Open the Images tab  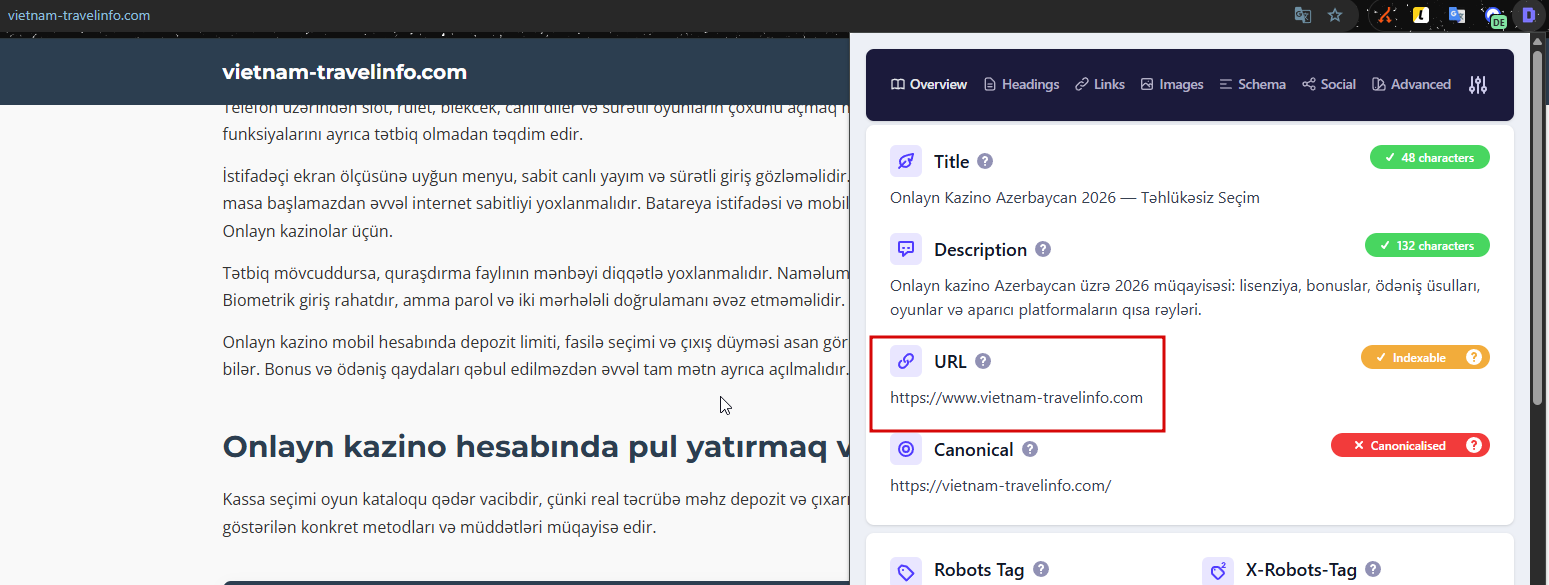click(x=1172, y=85)
